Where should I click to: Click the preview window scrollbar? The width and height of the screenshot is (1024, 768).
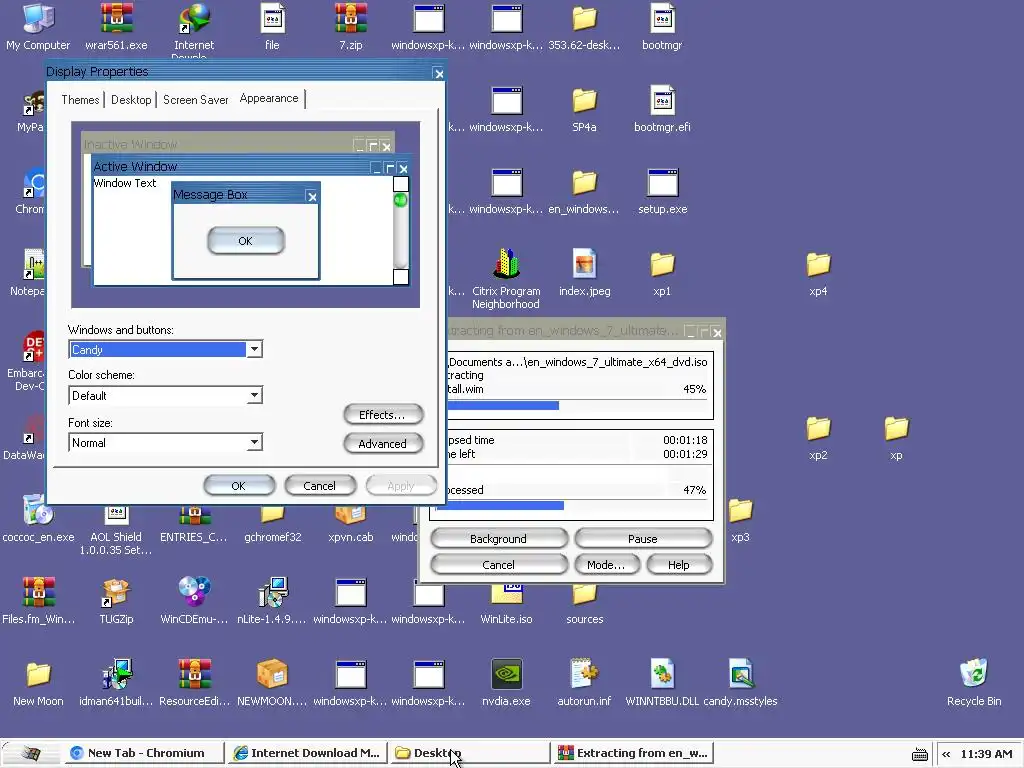[x=401, y=230]
